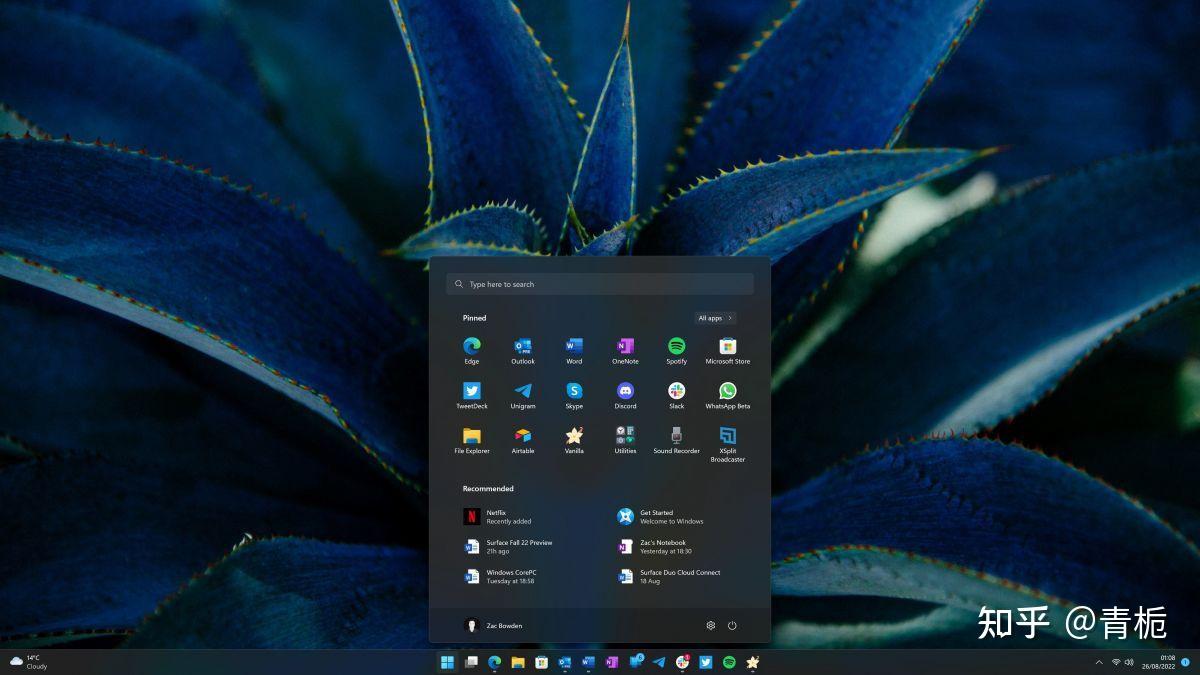Open the 14°C Cloudy weather widget

pyautogui.click(x=29, y=662)
